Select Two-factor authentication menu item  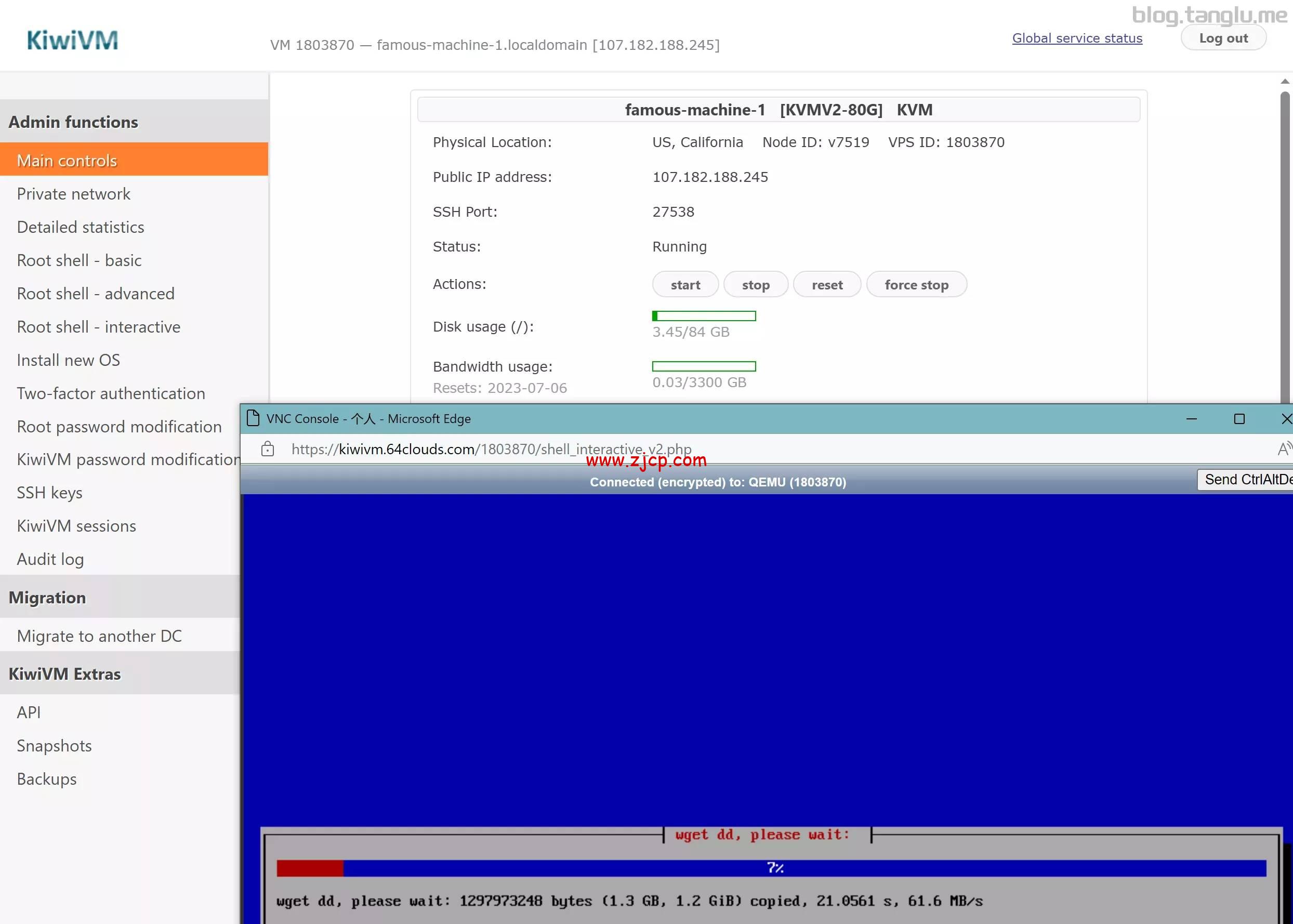[x=111, y=392]
